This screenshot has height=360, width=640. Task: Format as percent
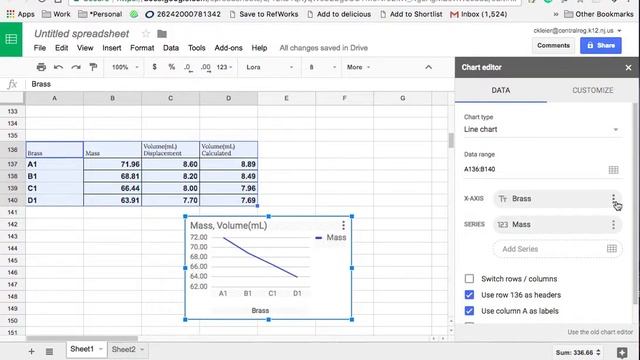pyautogui.click(x=171, y=67)
